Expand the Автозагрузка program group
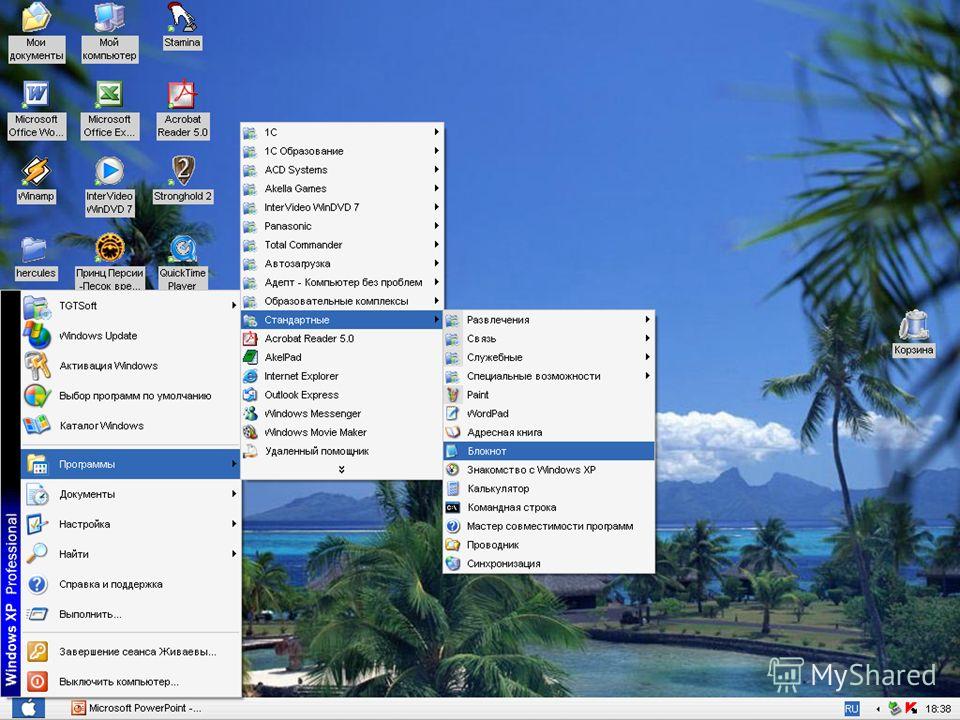The width and height of the screenshot is (960, 720). click(x=342, y=263)
